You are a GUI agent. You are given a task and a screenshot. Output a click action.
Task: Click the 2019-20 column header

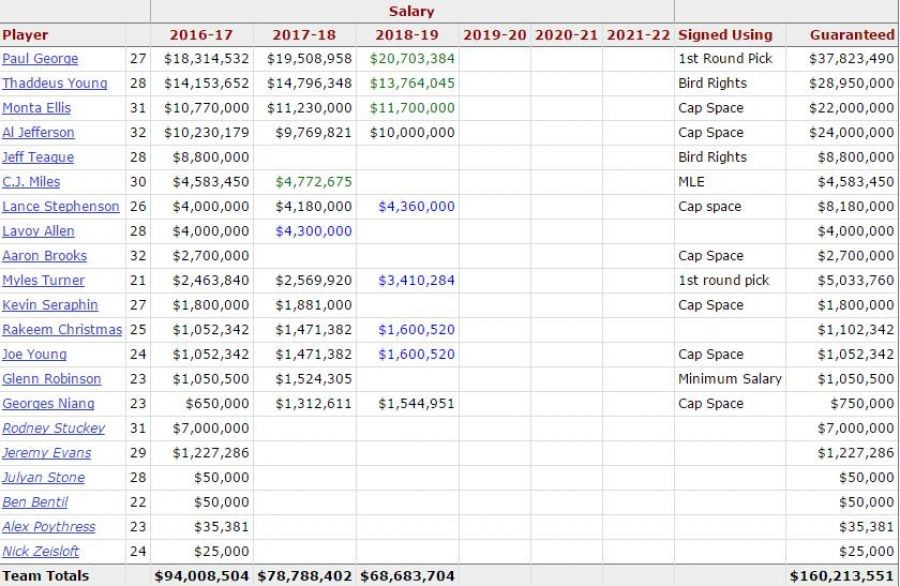click(x=495, y=35)
